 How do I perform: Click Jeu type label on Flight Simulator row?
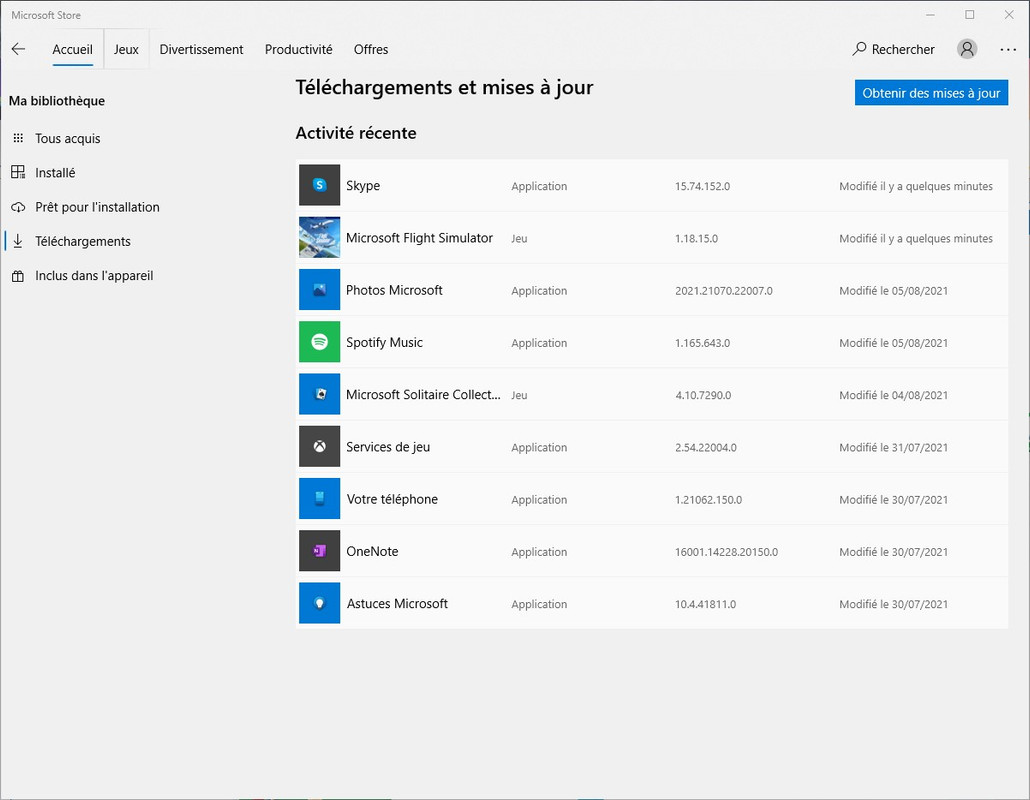coord(519,238)
